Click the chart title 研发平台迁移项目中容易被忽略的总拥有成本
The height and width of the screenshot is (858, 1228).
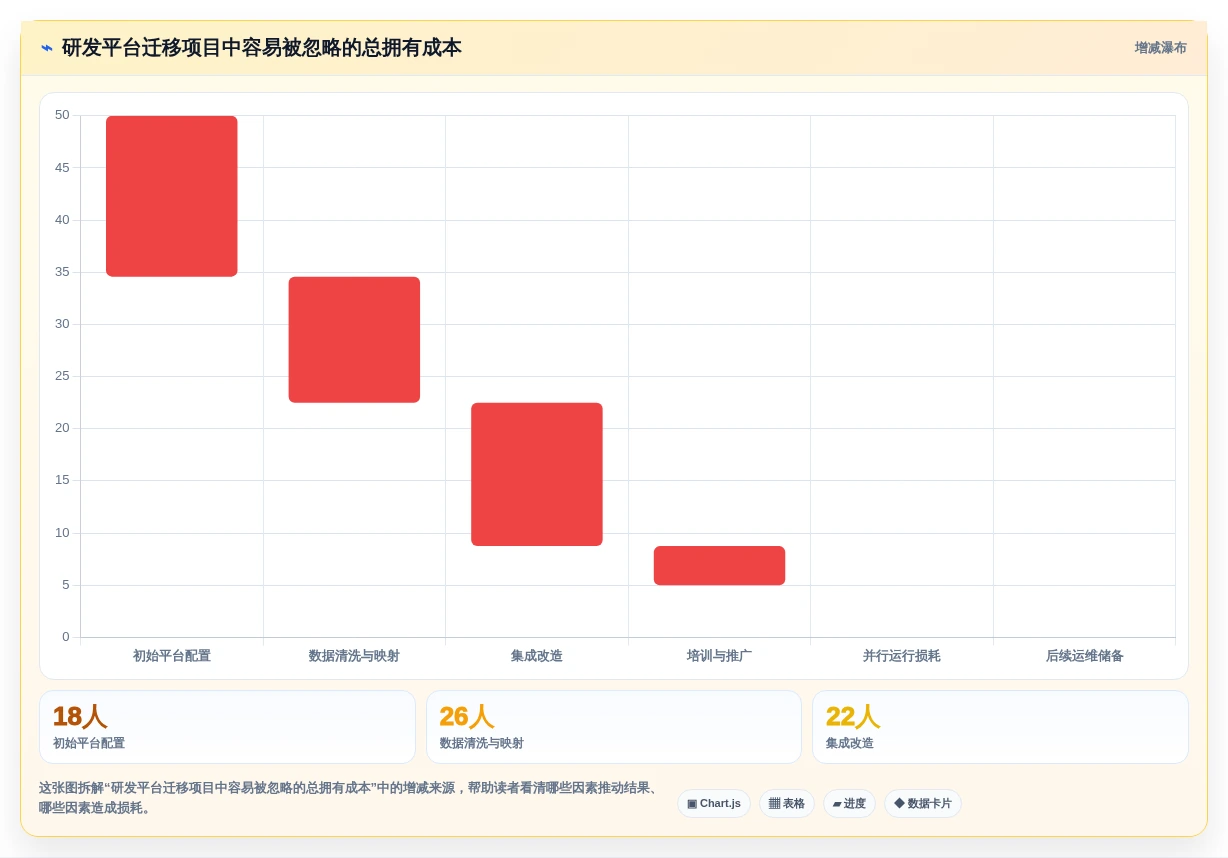(x=262, y=48)
